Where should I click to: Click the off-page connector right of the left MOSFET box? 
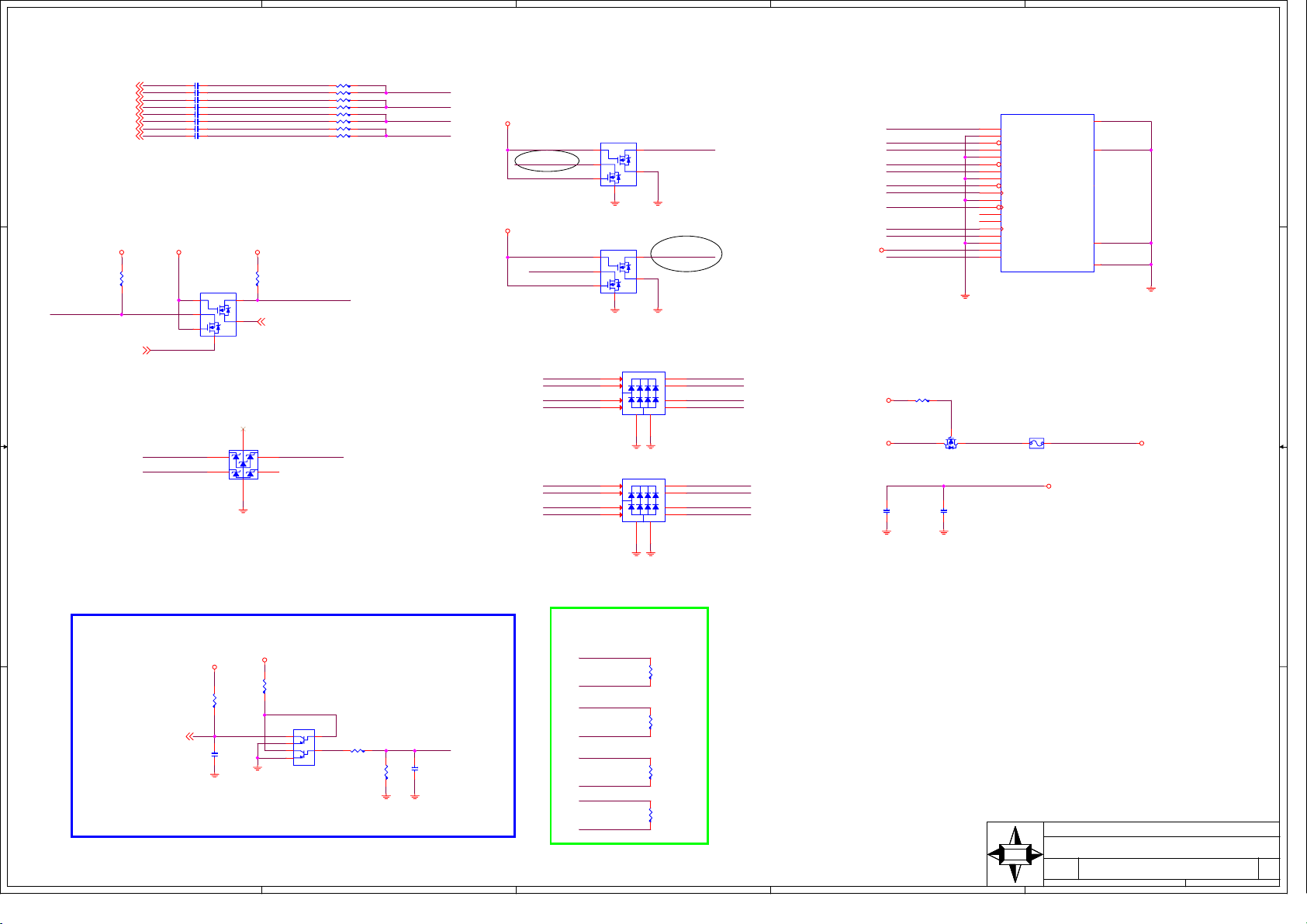(261, 321)
